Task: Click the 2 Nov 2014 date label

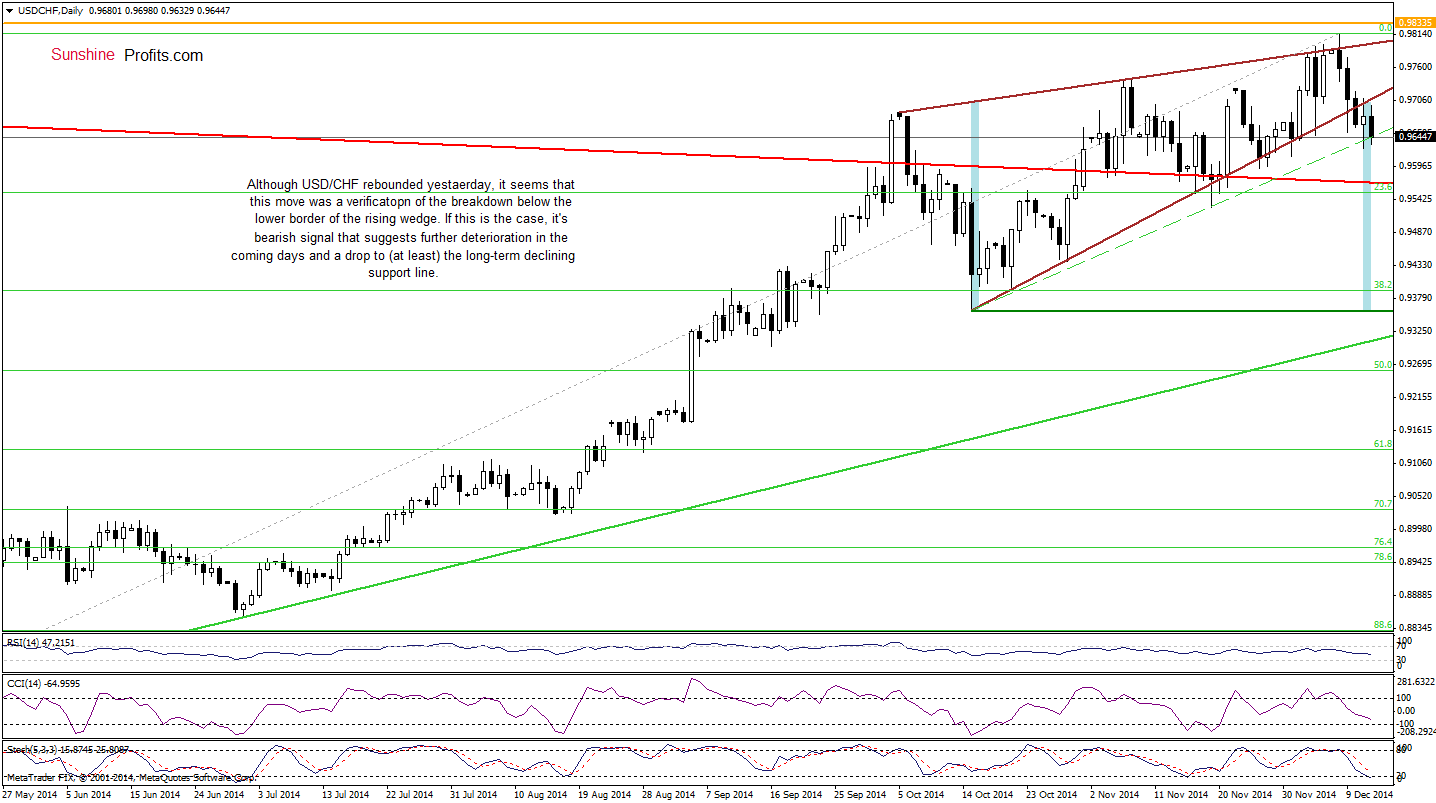Action: click(1114, 794)
